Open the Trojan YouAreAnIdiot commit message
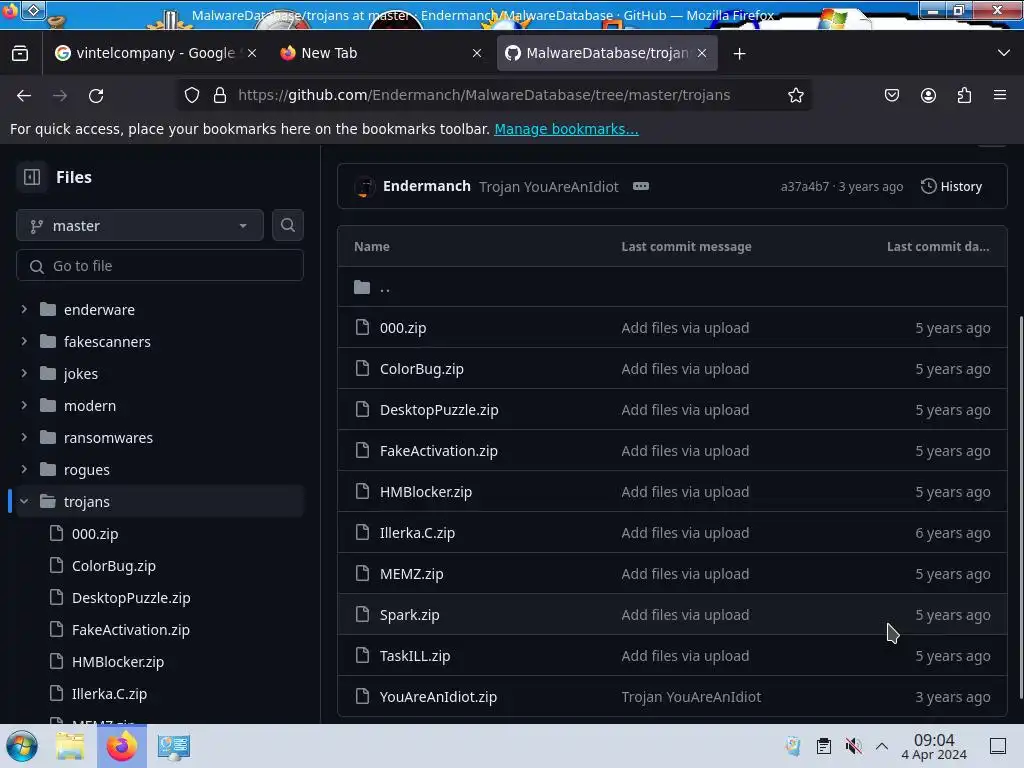 pos(549,187)
